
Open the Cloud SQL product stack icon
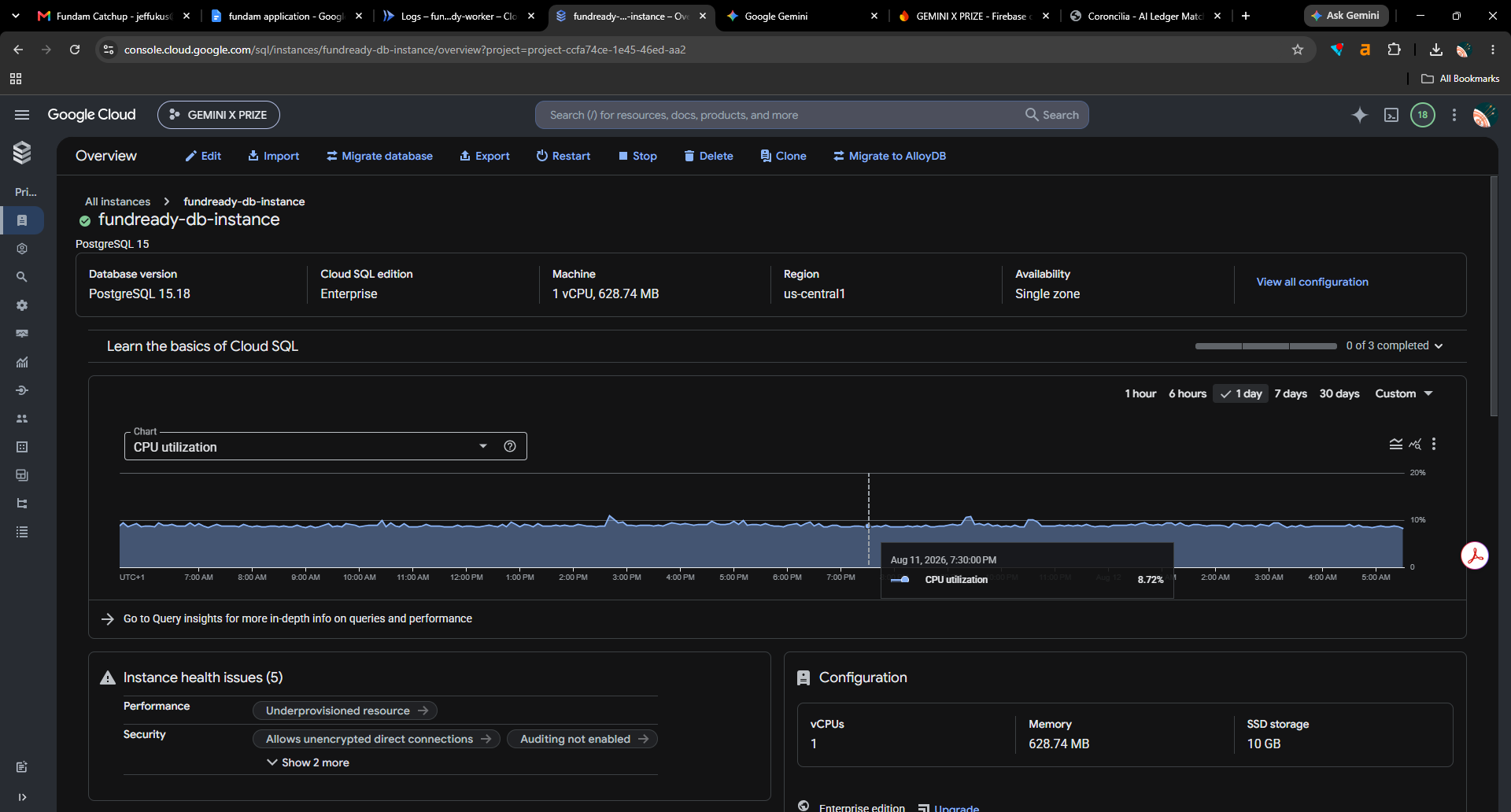click(22, 153)
